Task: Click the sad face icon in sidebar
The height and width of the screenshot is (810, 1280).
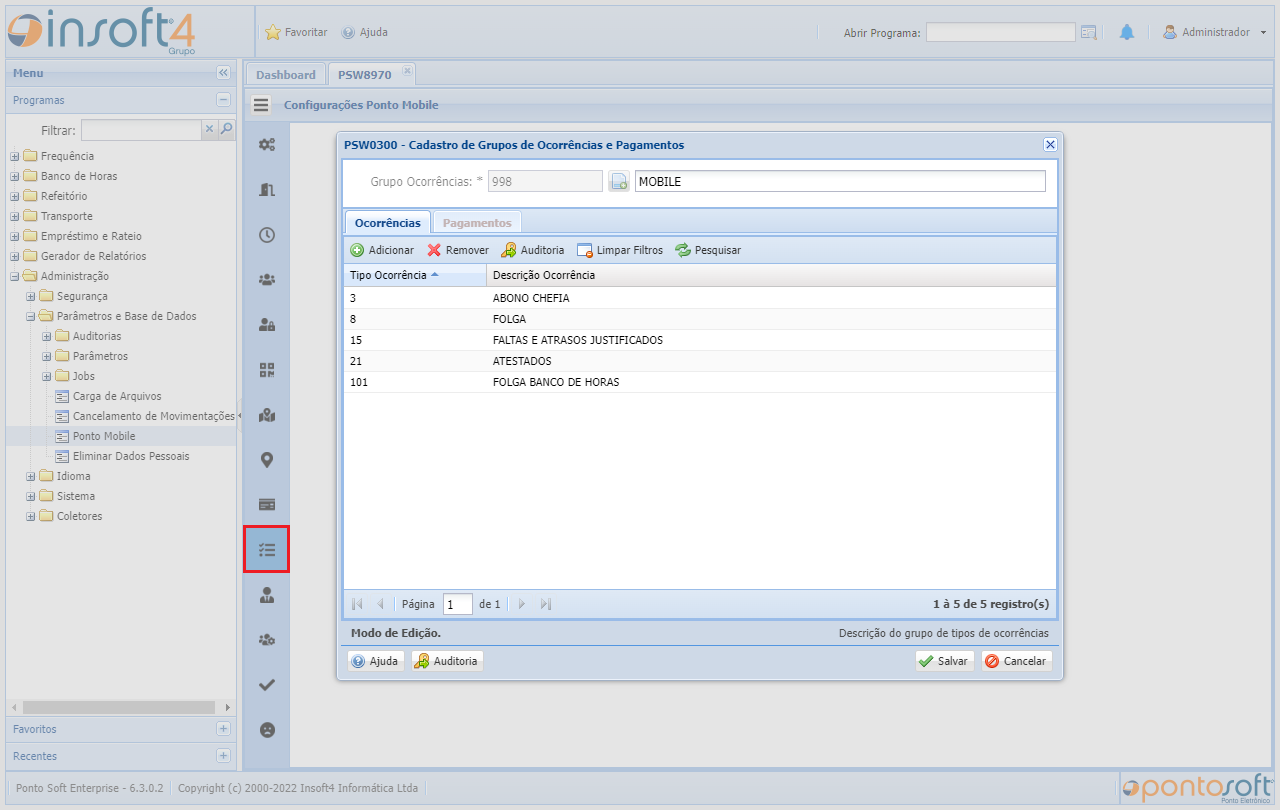Action: (267, 730)
